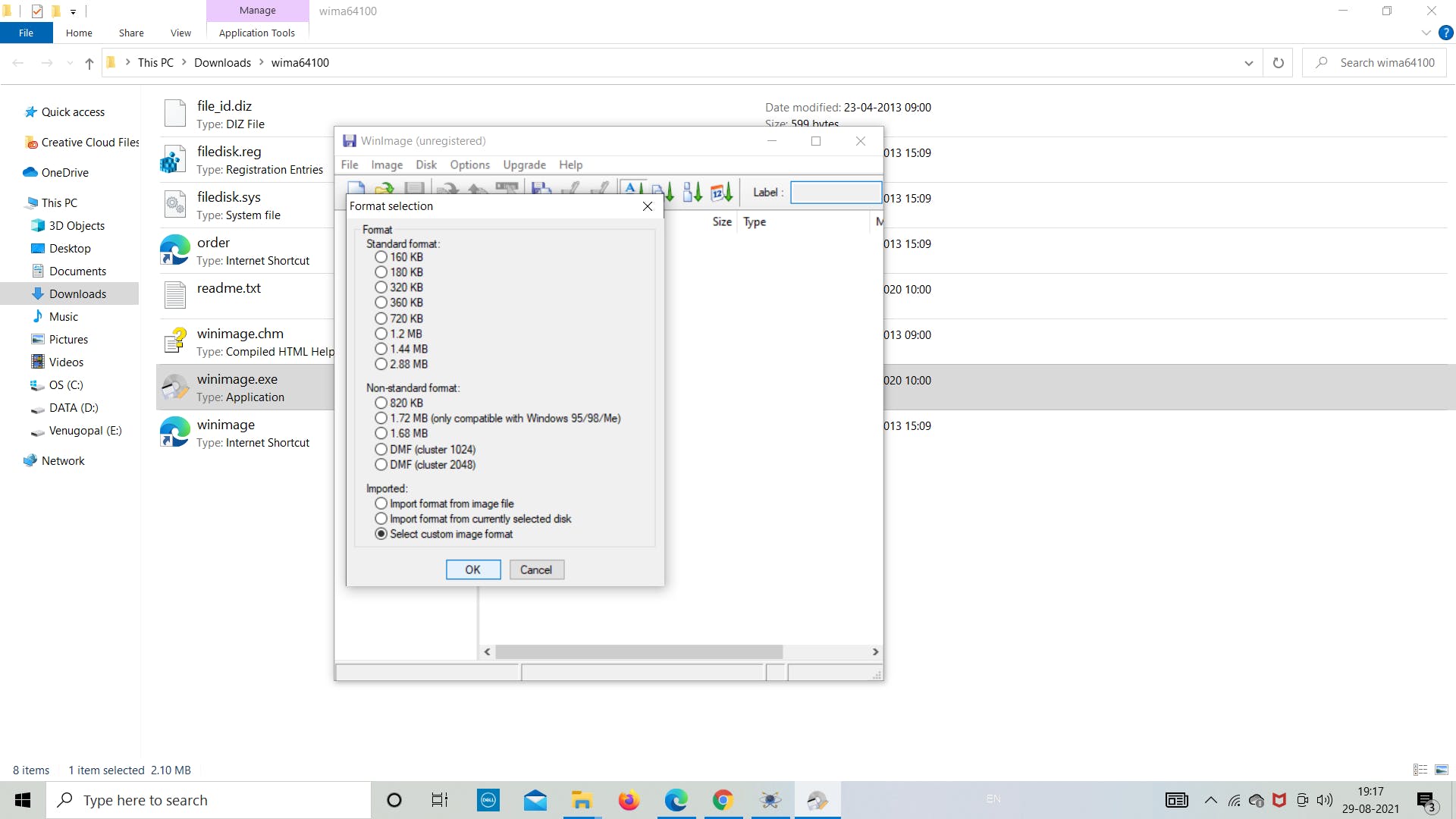Select Import format from image file

(444, 504)
